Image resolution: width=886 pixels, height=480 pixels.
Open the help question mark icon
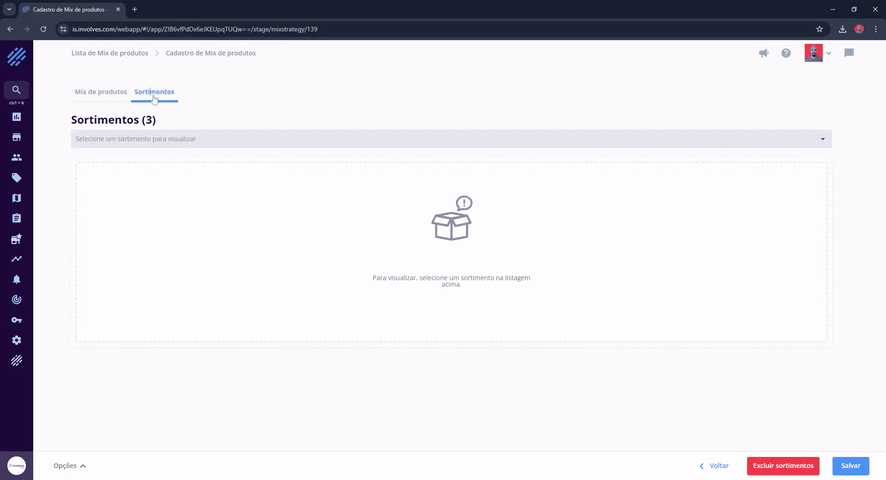tap(786, 53)
